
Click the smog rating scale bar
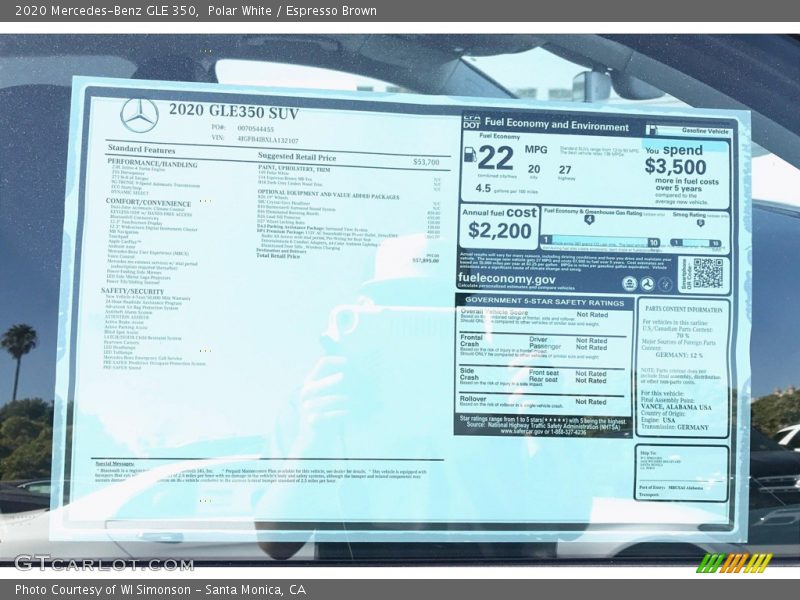[696, 243]
